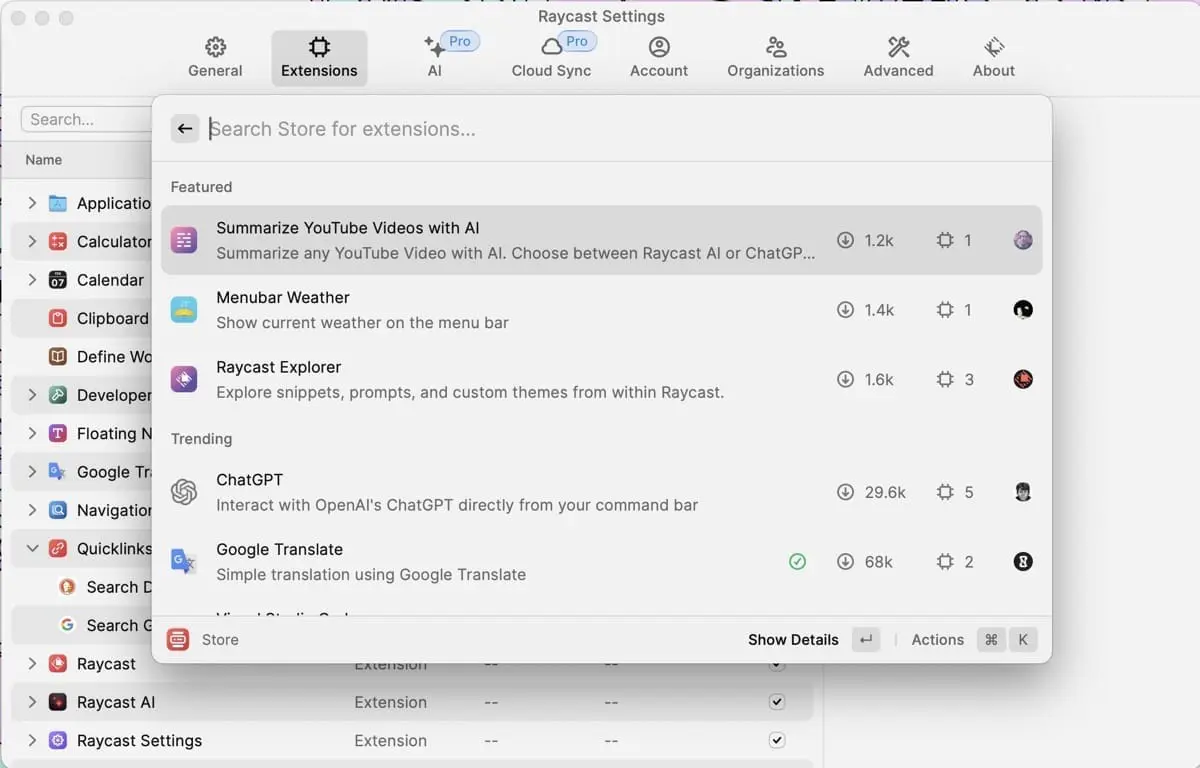Click the Calendar icon in the sidebar list
1200x768 pixels.
pyautogui.click(x=58, y=280)
